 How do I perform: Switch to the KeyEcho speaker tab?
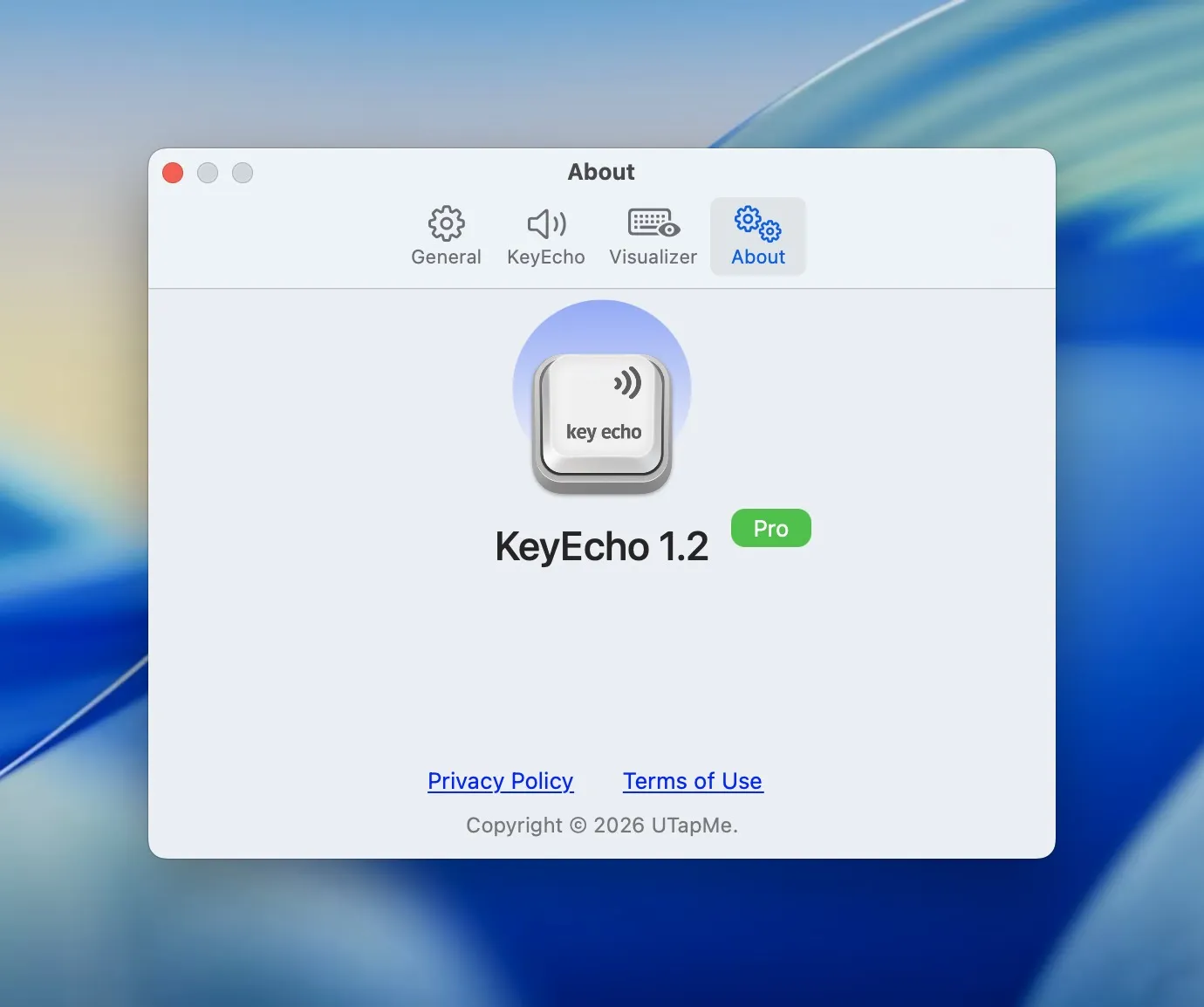(546, 236)
